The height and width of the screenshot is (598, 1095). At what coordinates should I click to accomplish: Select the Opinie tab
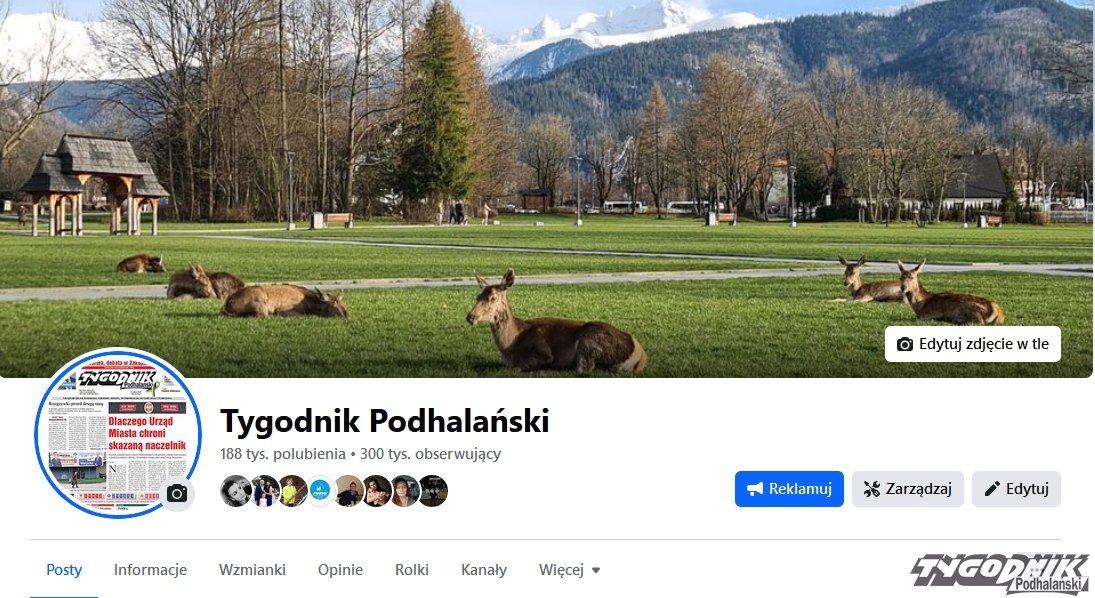(340, 570)
